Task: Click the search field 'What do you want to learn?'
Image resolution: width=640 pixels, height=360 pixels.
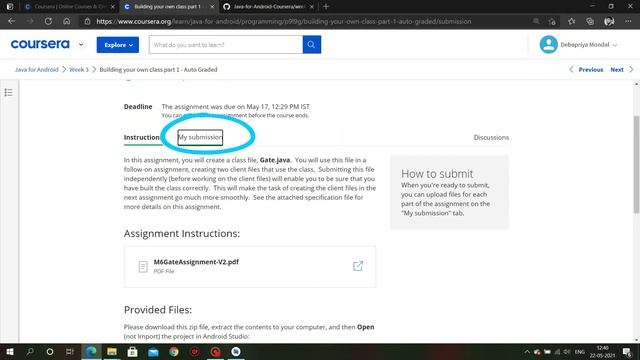Action: (226, 44)
